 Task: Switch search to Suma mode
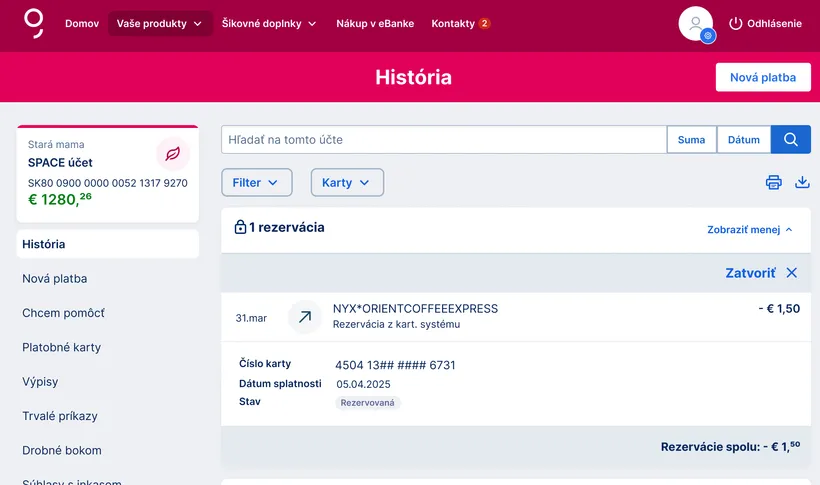[691, 140]
